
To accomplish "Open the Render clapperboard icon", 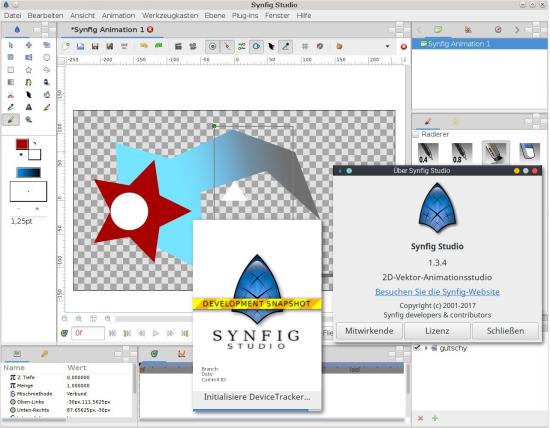I will click(178, 46).
